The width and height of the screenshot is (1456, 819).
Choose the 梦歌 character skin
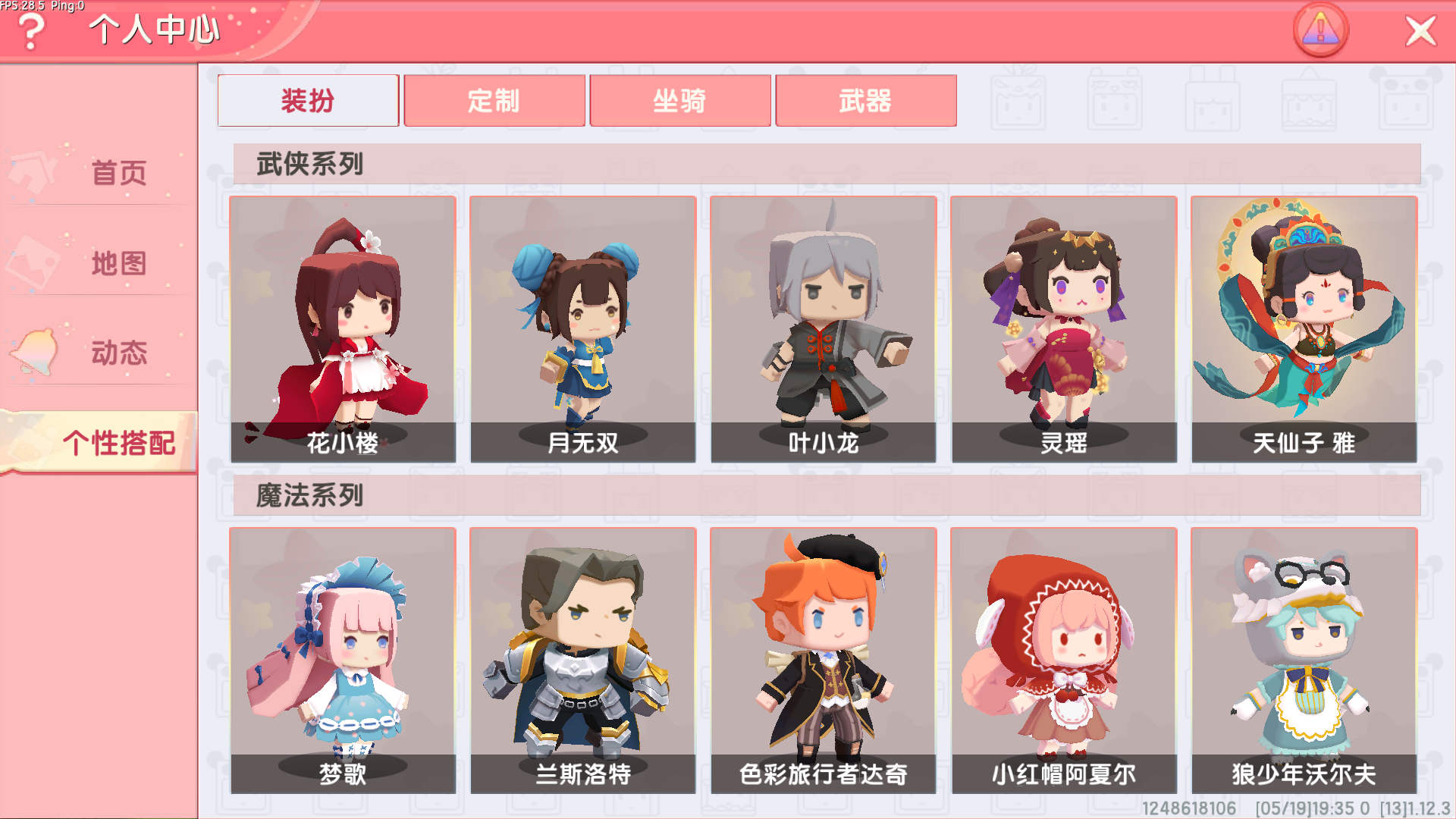coord(343,661)
